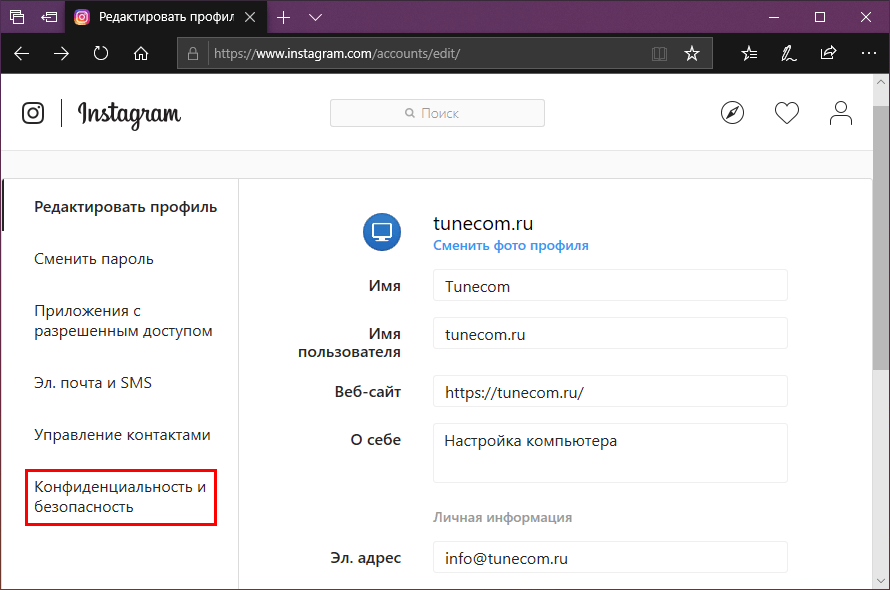
Task: Open activity heart icon
Action: pos(787,112)
